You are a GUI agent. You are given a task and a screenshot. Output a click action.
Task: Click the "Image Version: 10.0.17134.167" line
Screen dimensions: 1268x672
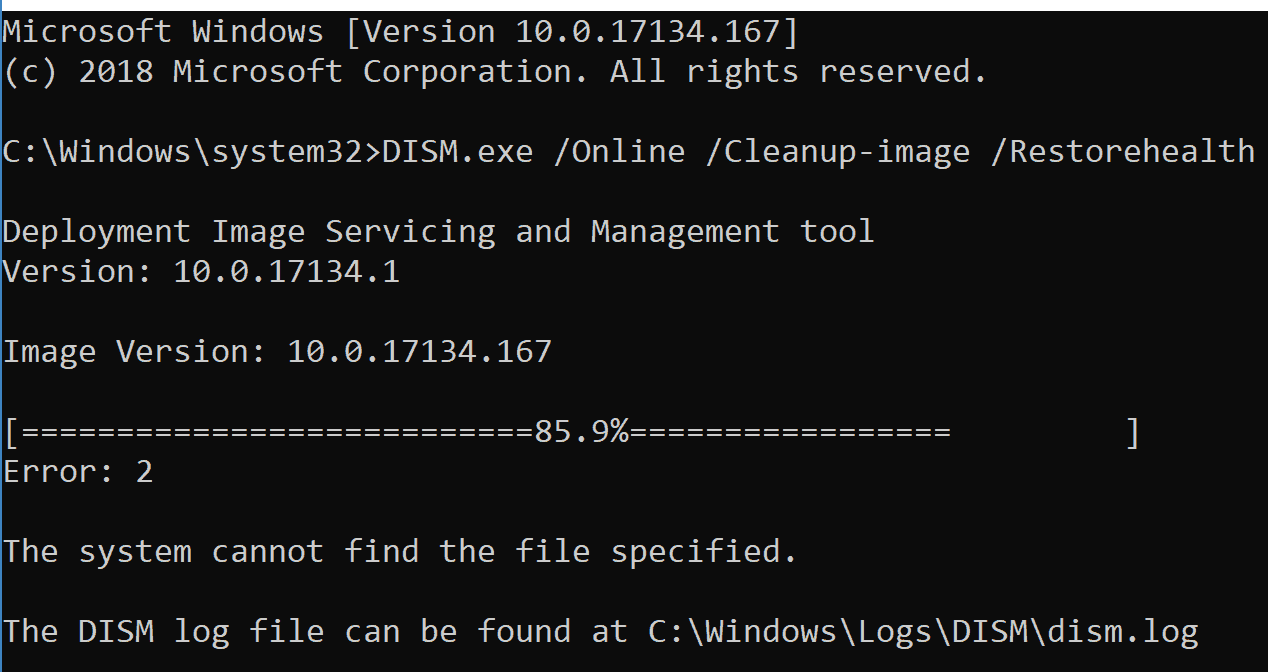pos(277,352)
